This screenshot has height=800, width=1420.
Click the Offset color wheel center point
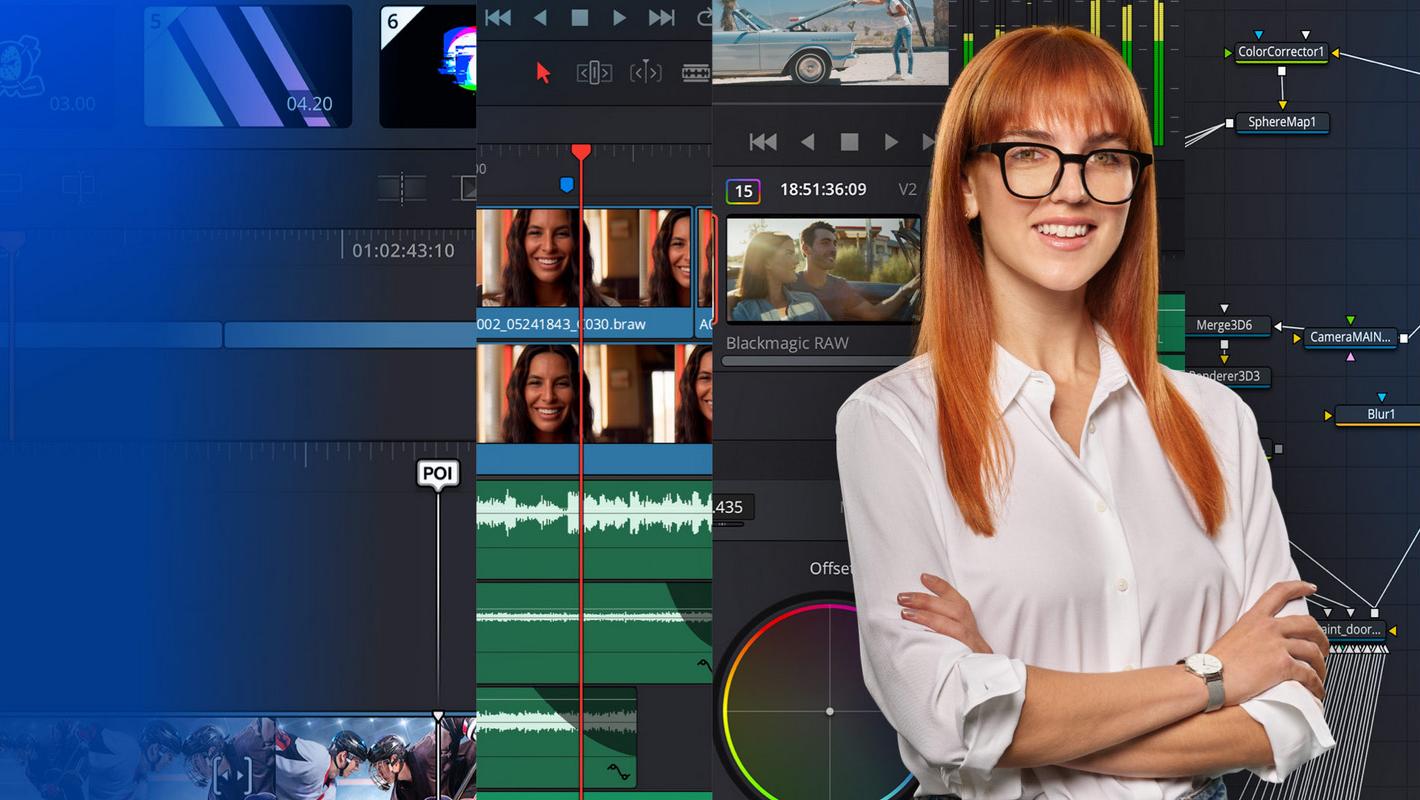pyautogui.click(x=829, y=712)
